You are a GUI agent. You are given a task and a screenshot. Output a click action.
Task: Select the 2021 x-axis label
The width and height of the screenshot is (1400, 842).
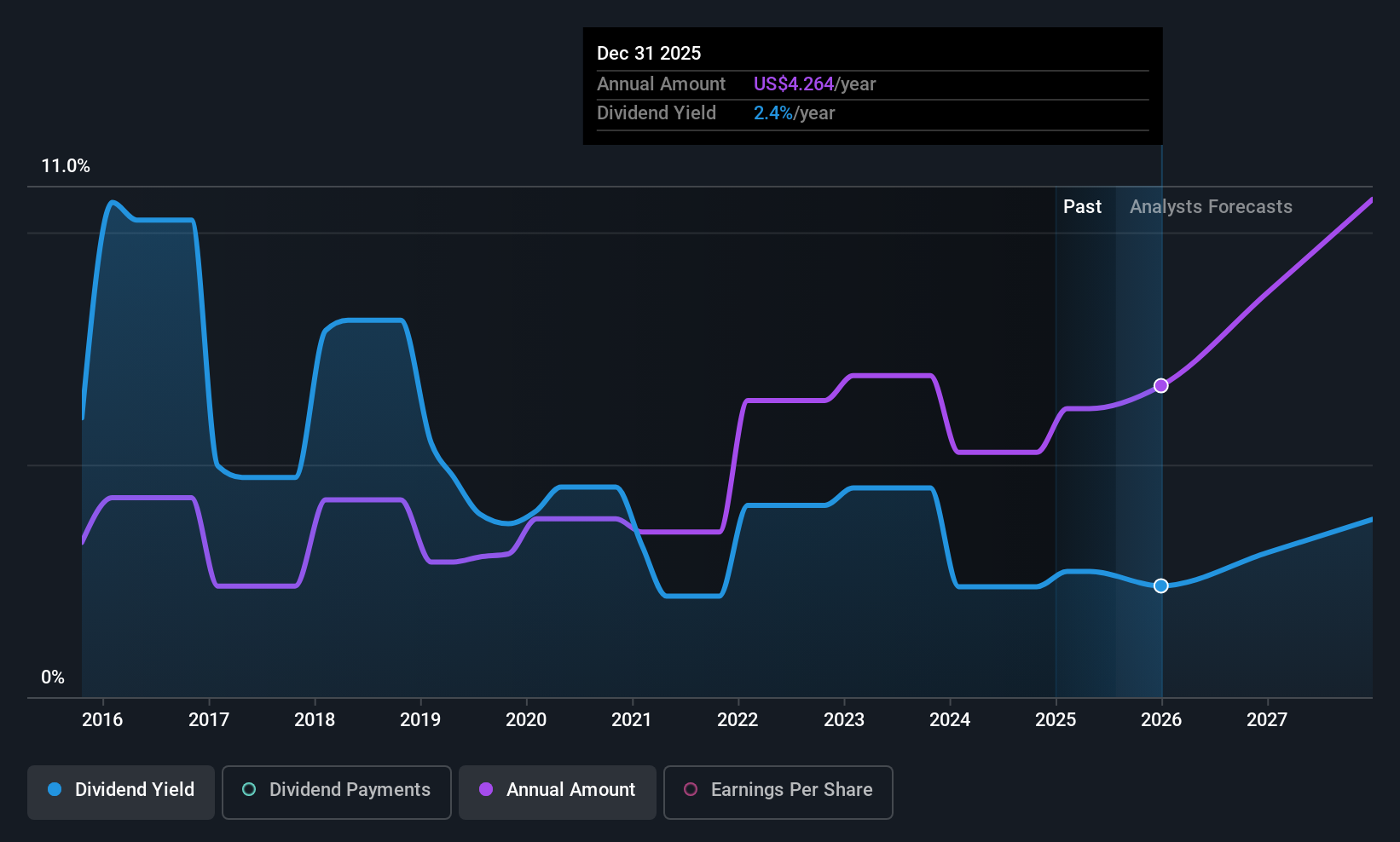pyautogui.click(x=632, y=719)
